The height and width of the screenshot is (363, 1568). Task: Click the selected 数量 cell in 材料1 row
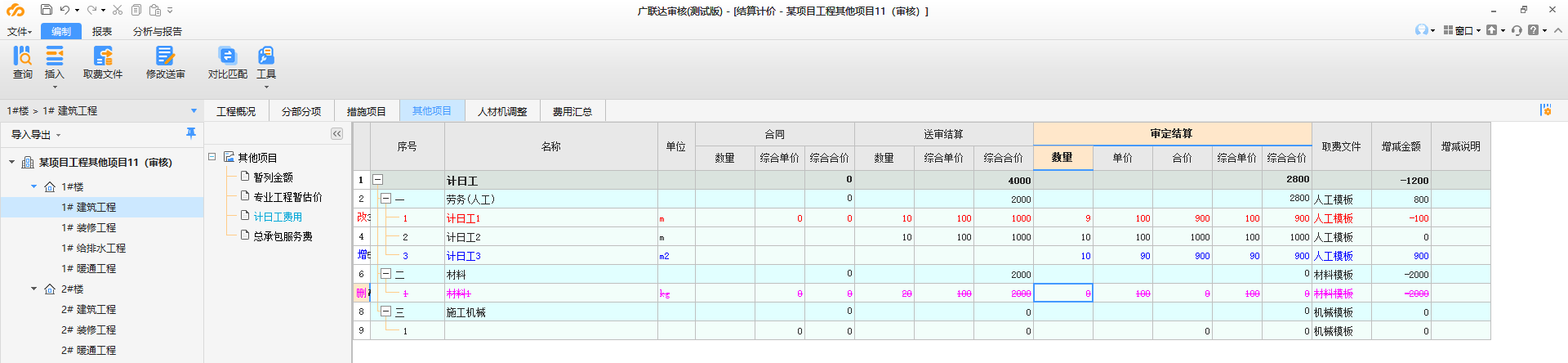tap(1062, 294)
